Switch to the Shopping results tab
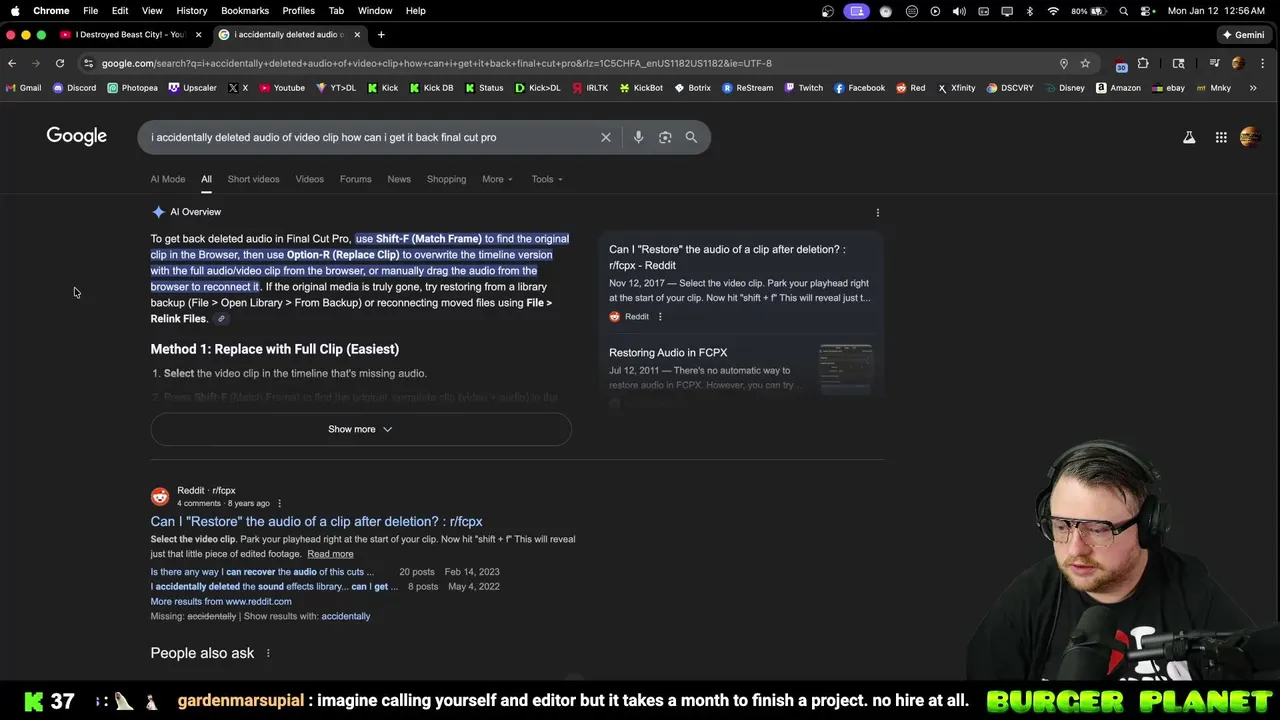1280x720 pixels. tap(446, 179)
